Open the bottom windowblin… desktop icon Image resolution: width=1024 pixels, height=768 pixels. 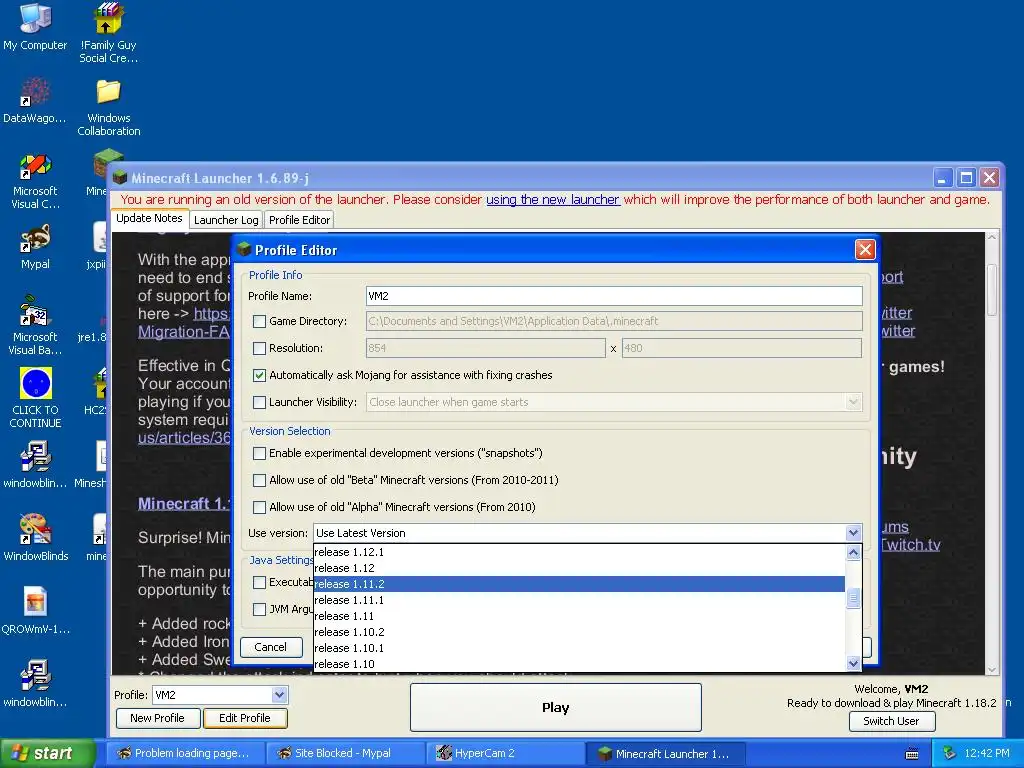(x=35, y=684)
